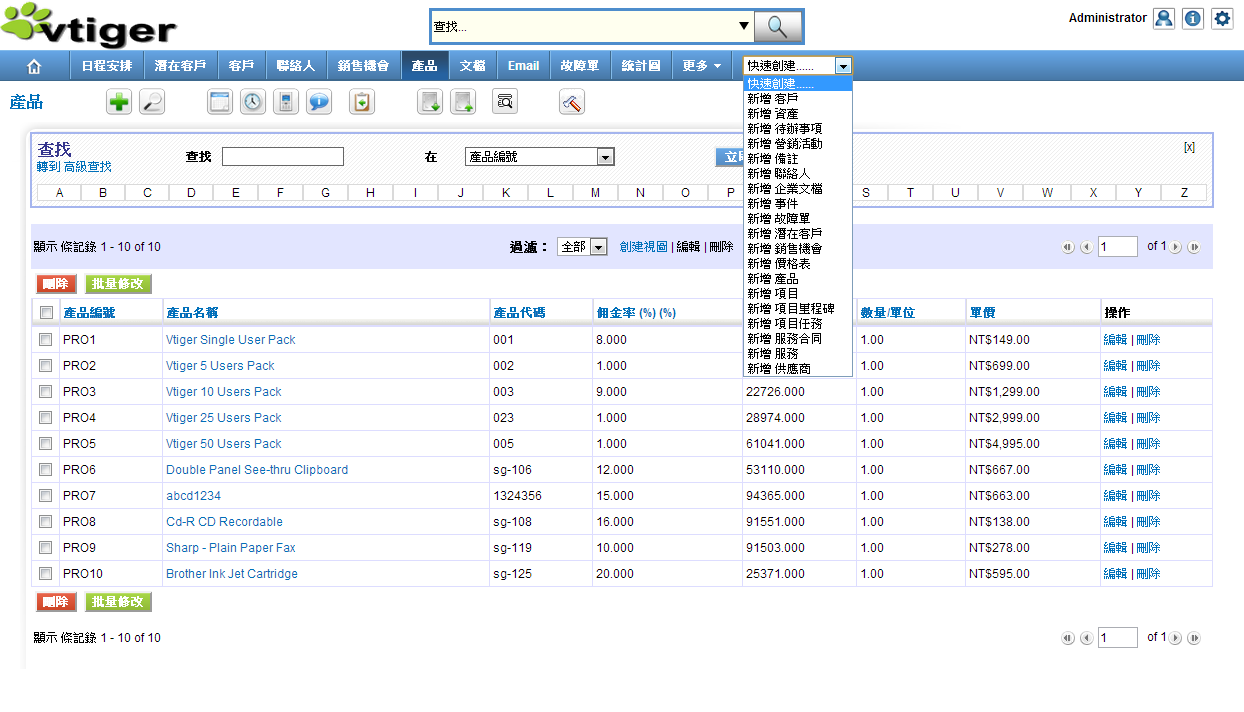Sort by the 單價 column header
This screenshot has height=712, width=1244.
point(982,313)
